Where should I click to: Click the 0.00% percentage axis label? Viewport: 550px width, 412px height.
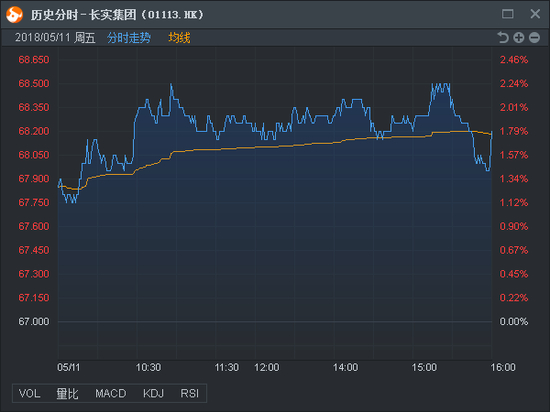pyautogui.click(x=514, y=322)
